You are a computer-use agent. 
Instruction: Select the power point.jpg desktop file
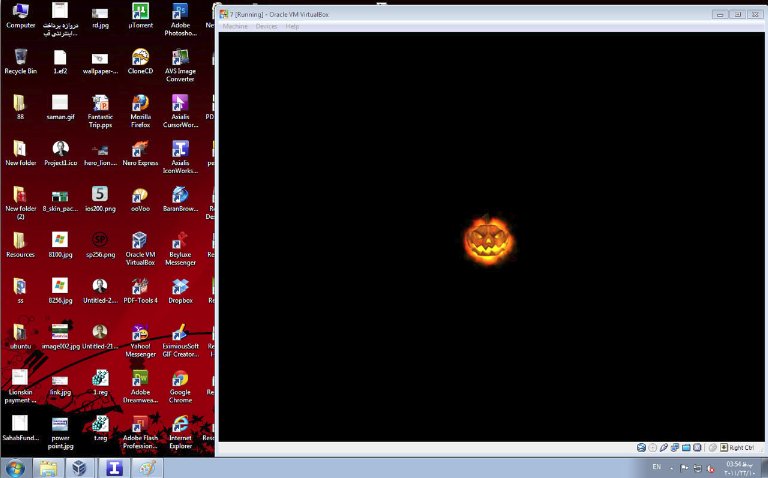pos(60,432)
